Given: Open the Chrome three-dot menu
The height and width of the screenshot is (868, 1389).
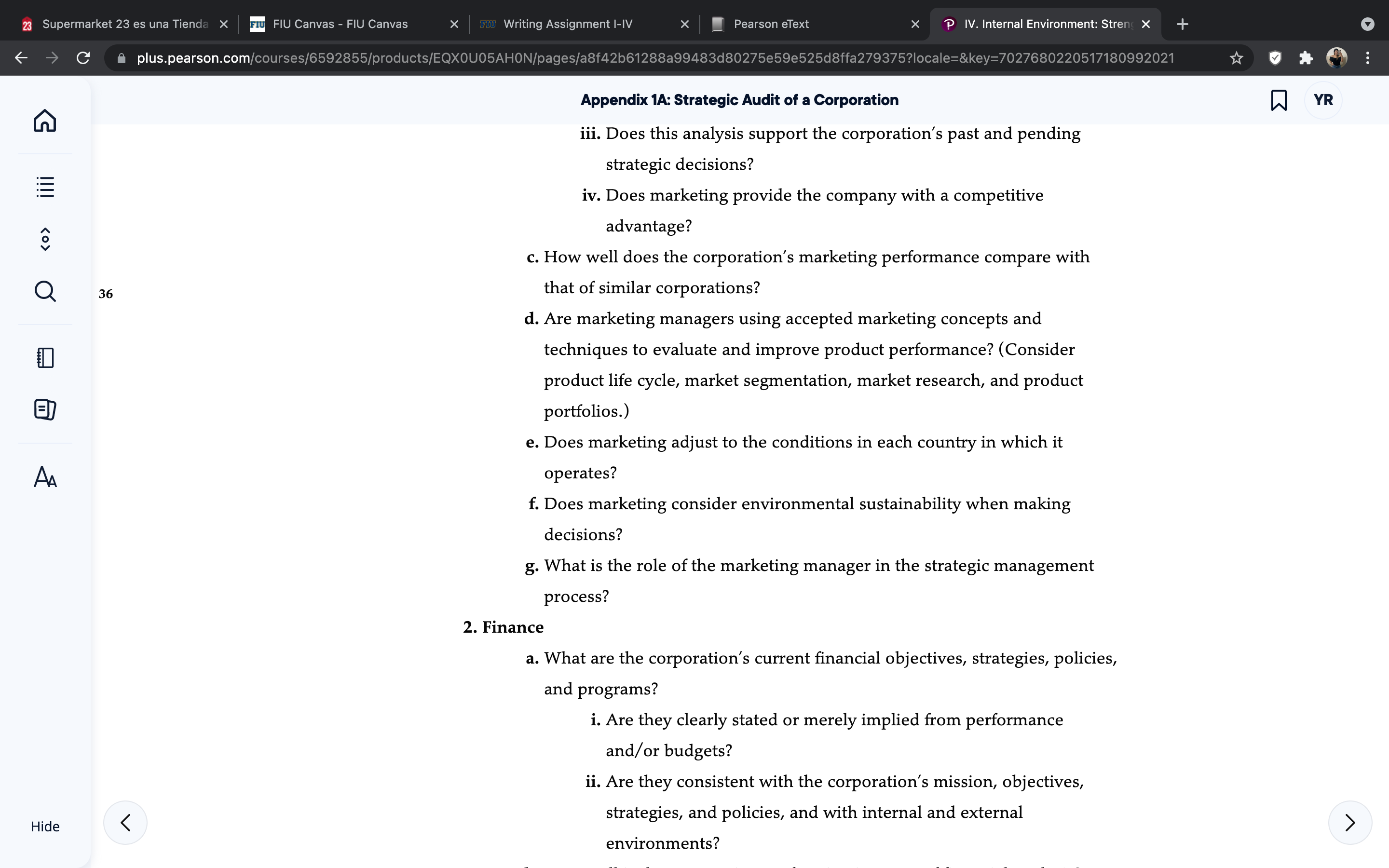Looking at the screenshot, I should (1368, 58).
